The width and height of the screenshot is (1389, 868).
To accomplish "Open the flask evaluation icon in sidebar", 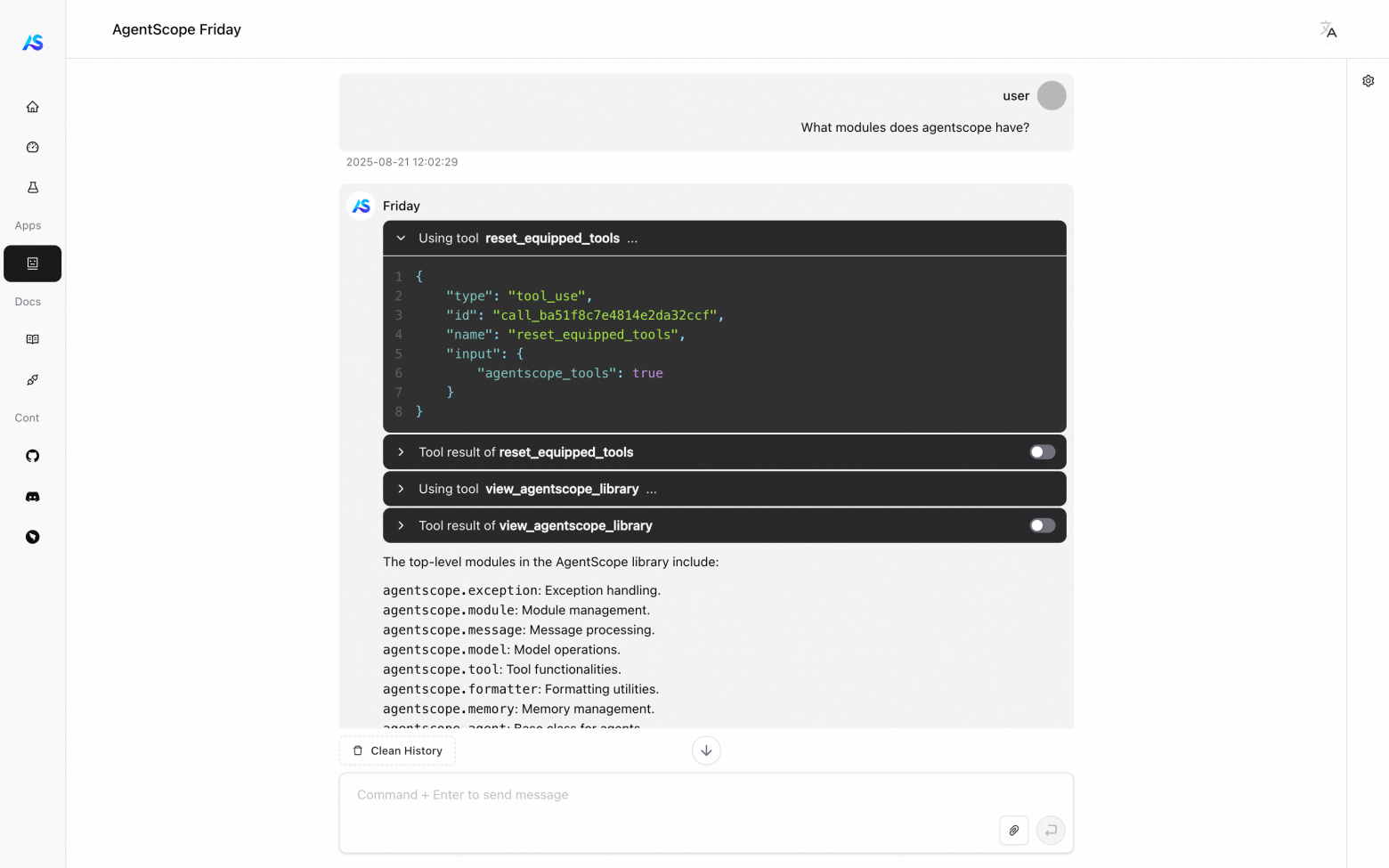I will 33,188.
